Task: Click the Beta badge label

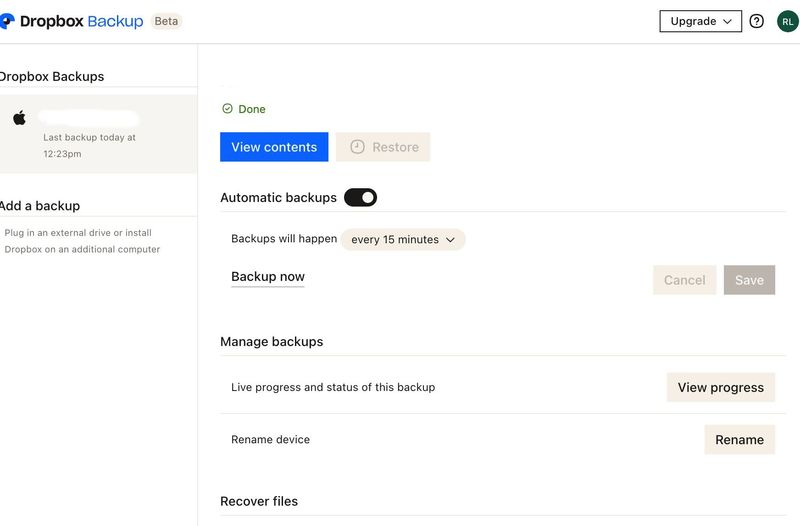Action: tap(166, 21)
